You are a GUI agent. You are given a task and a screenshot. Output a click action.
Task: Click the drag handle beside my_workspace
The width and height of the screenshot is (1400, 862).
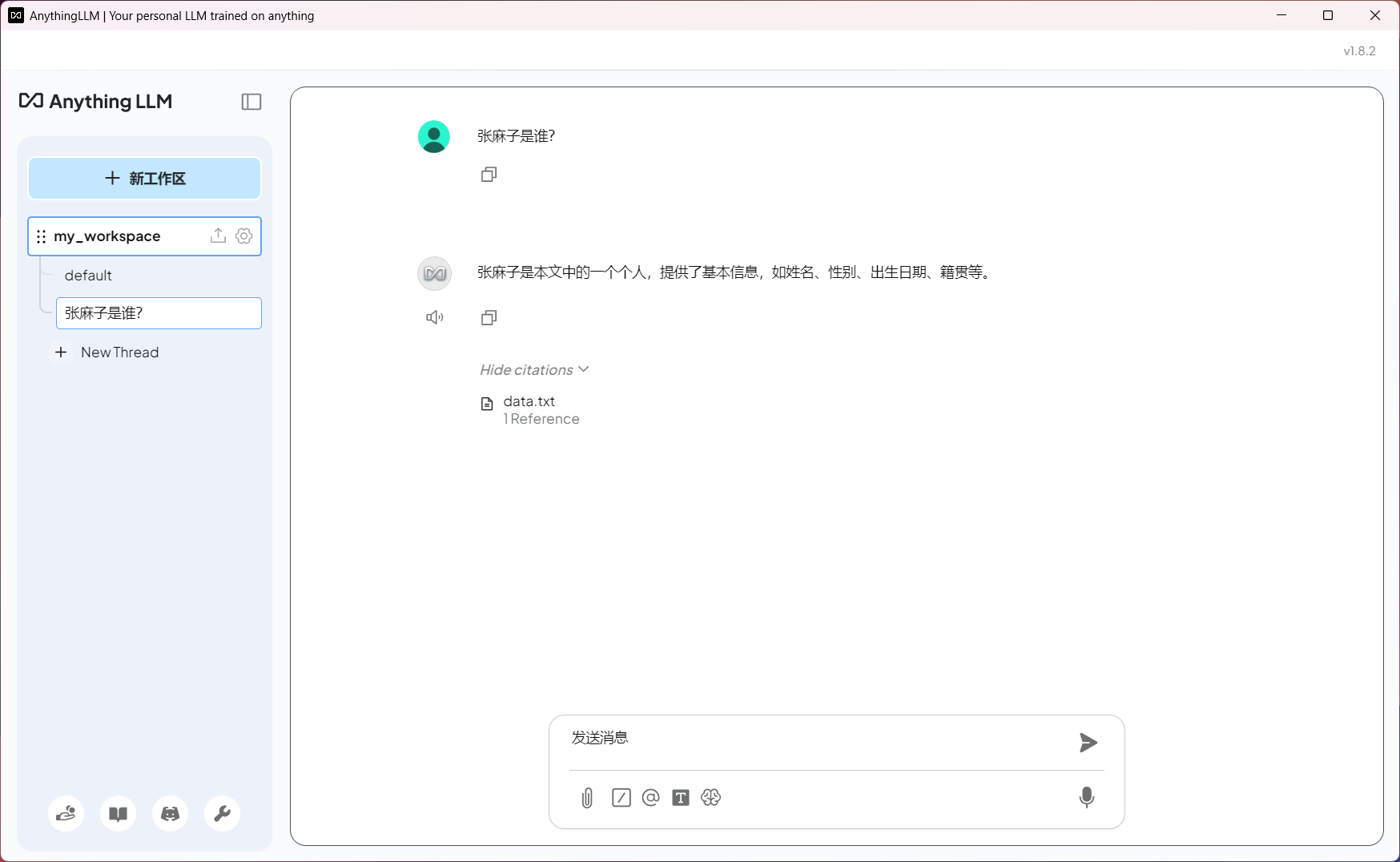point(42,236)
